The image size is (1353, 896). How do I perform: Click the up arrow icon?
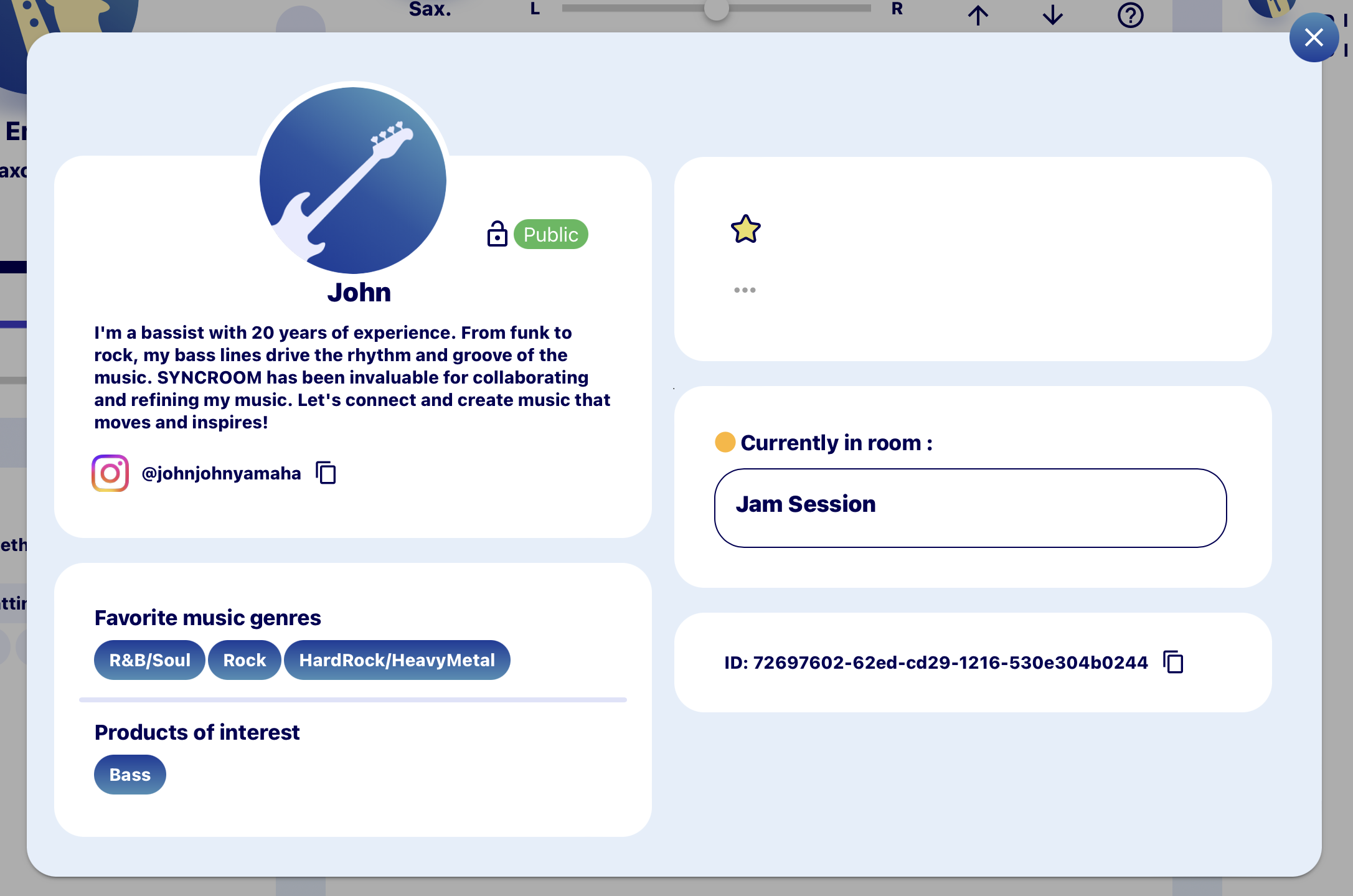pyautogui.click(x=978, y=15)
